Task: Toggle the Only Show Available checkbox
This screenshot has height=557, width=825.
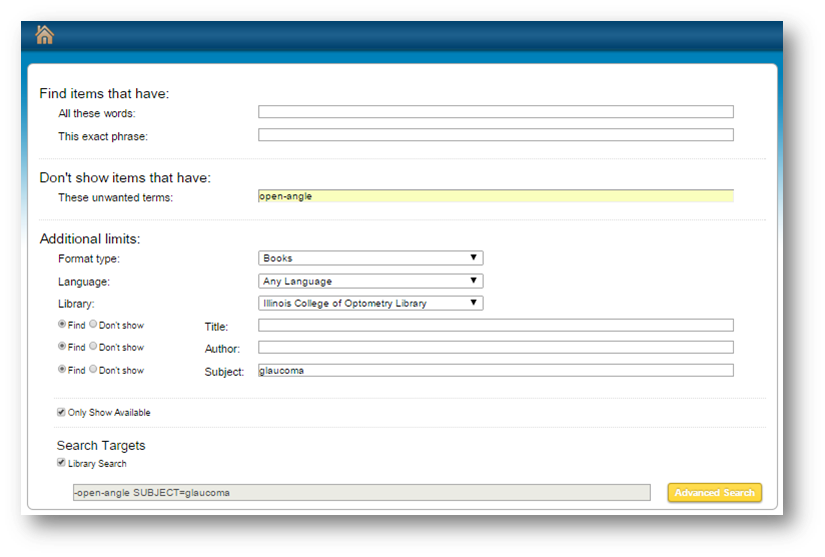Action: pyautogui.click(x=62, y=412)
